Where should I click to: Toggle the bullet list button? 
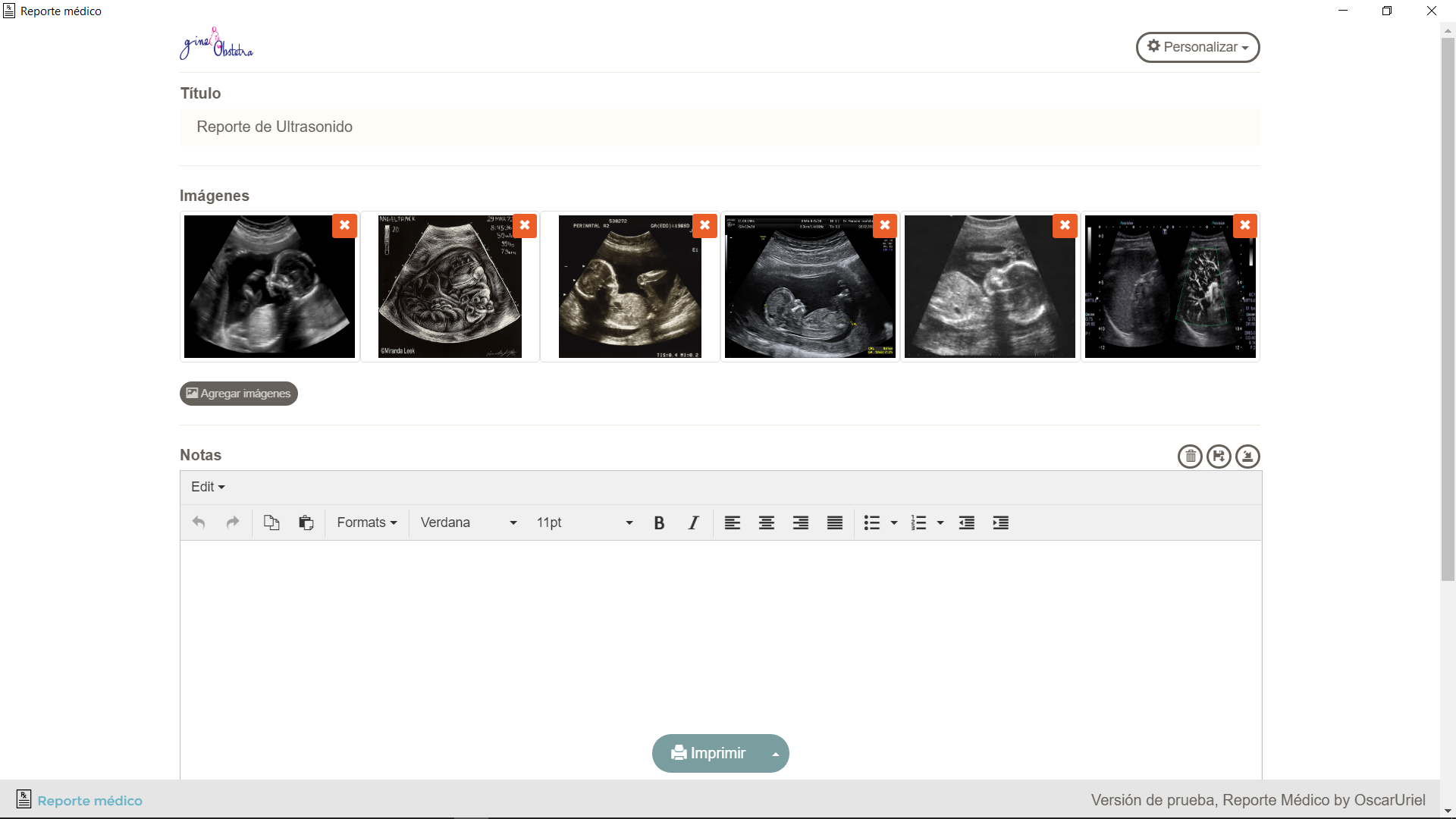point(872,522)
